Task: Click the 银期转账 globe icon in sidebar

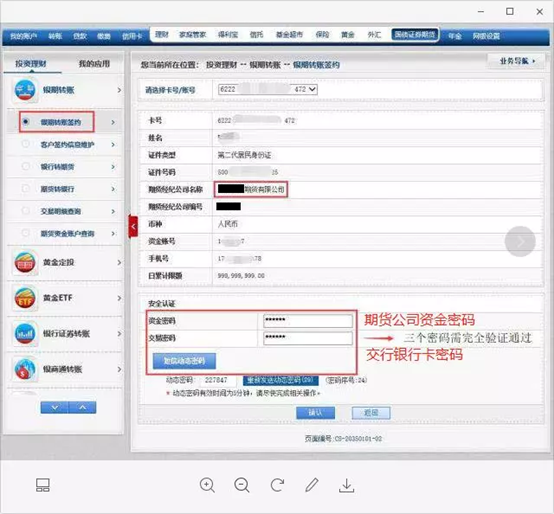Action: pyautogui.click(x=24, y=90)
